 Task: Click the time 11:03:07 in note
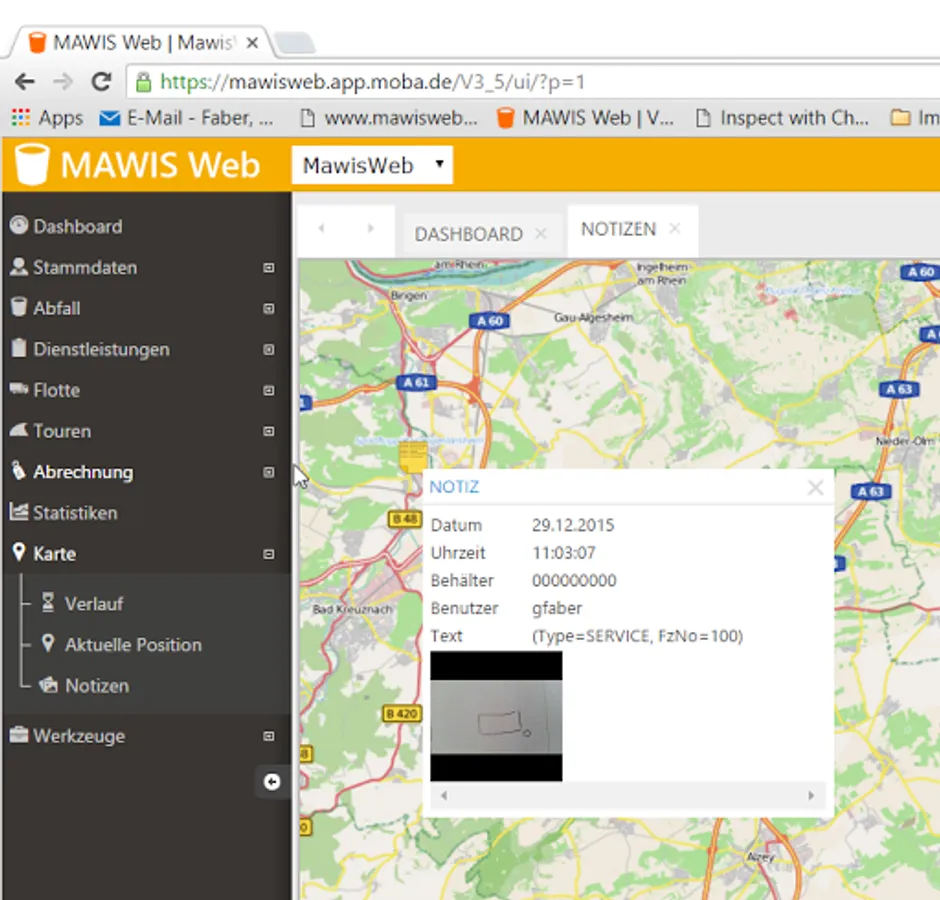[564, 553]
